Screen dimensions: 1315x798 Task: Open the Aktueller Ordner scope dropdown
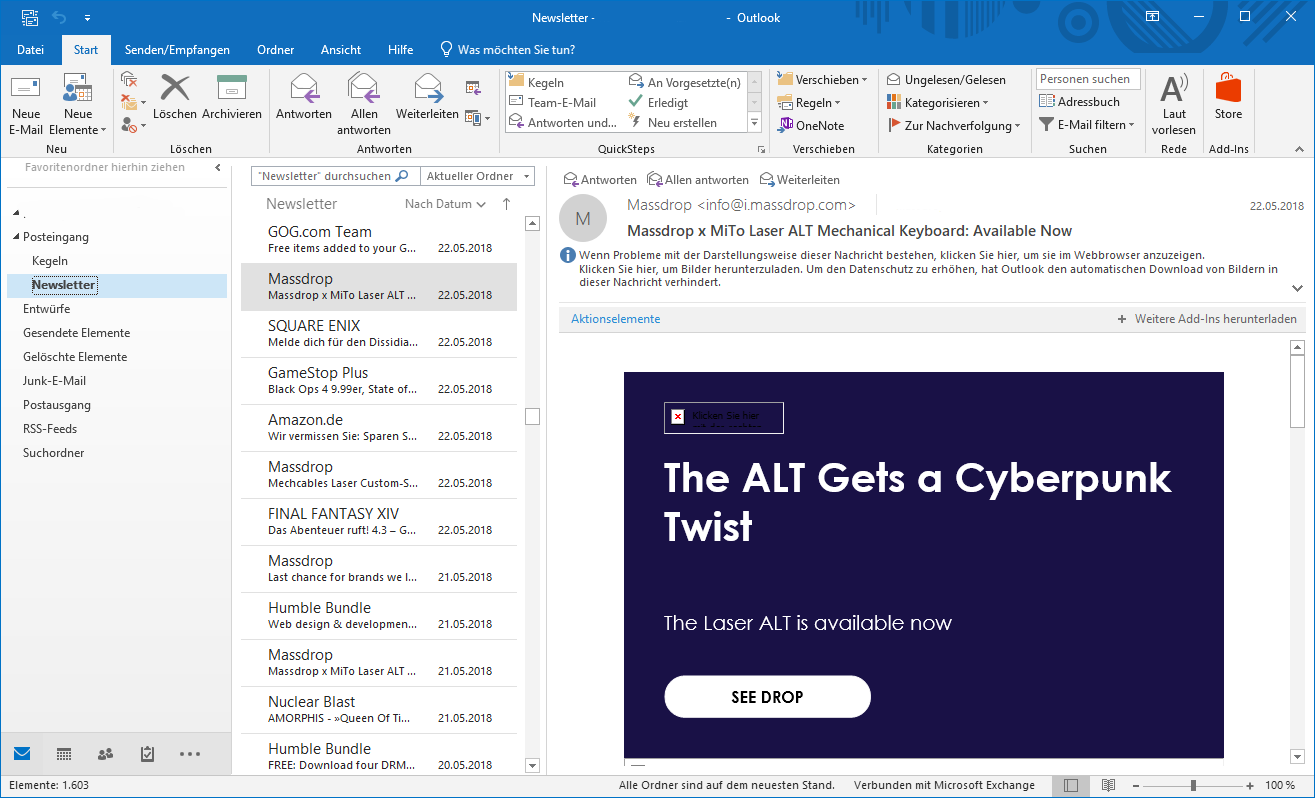tap(477, 176)
